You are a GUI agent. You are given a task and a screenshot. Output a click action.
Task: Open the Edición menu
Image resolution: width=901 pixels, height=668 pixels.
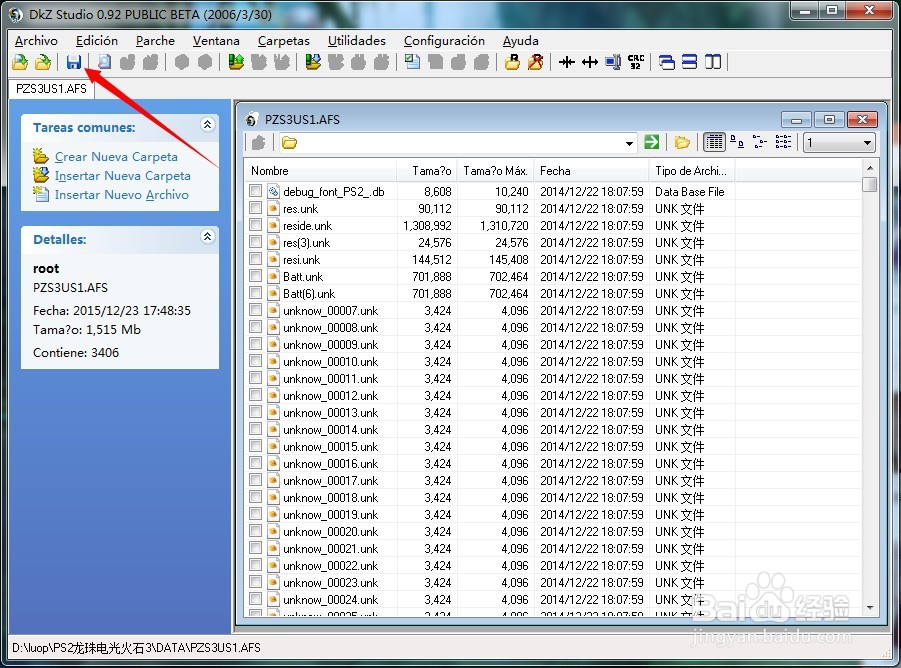tap(97, 41)
